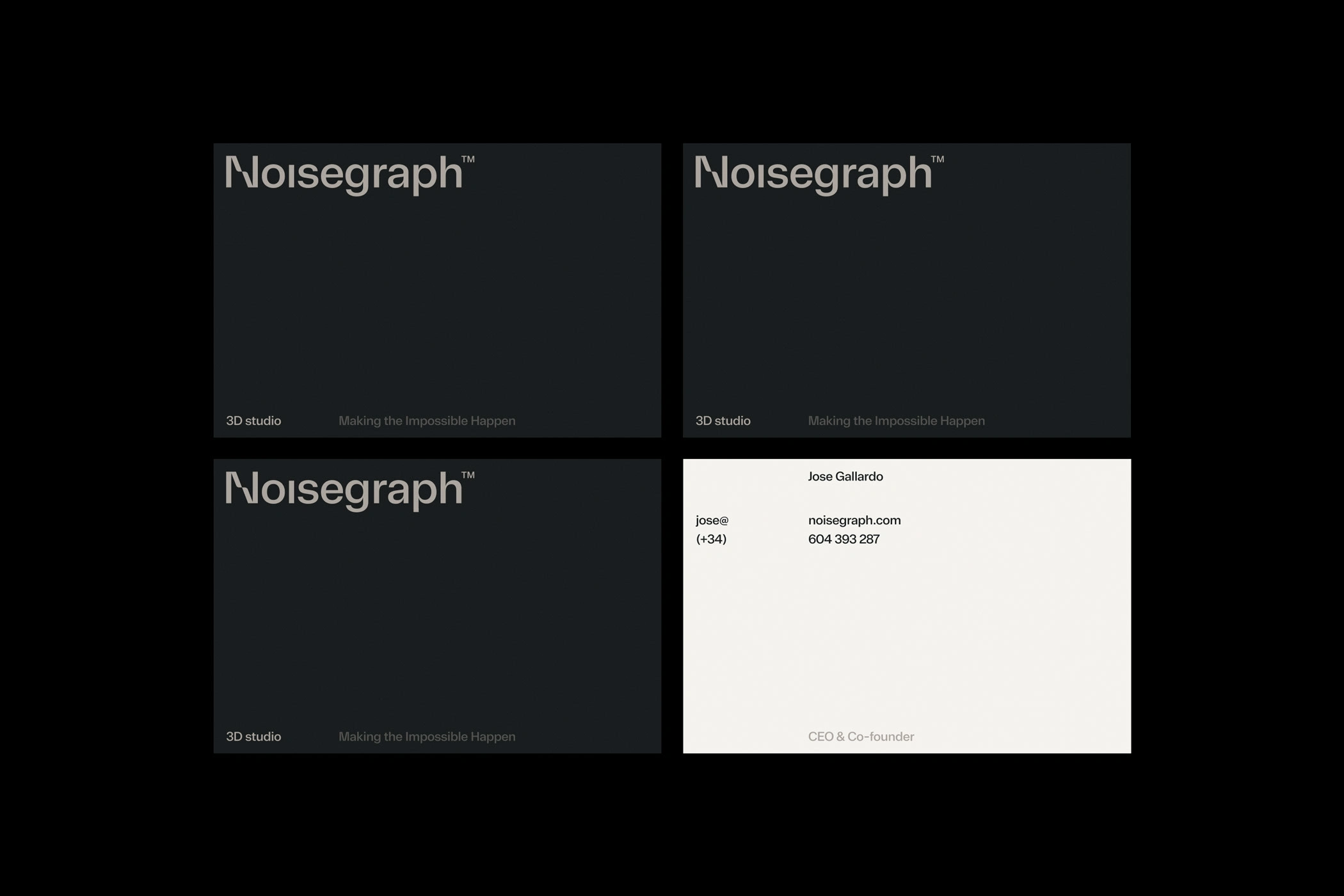Click the noisegraph.com domain text
This screenshot has height=896, width=1344.
coord(854,520)
